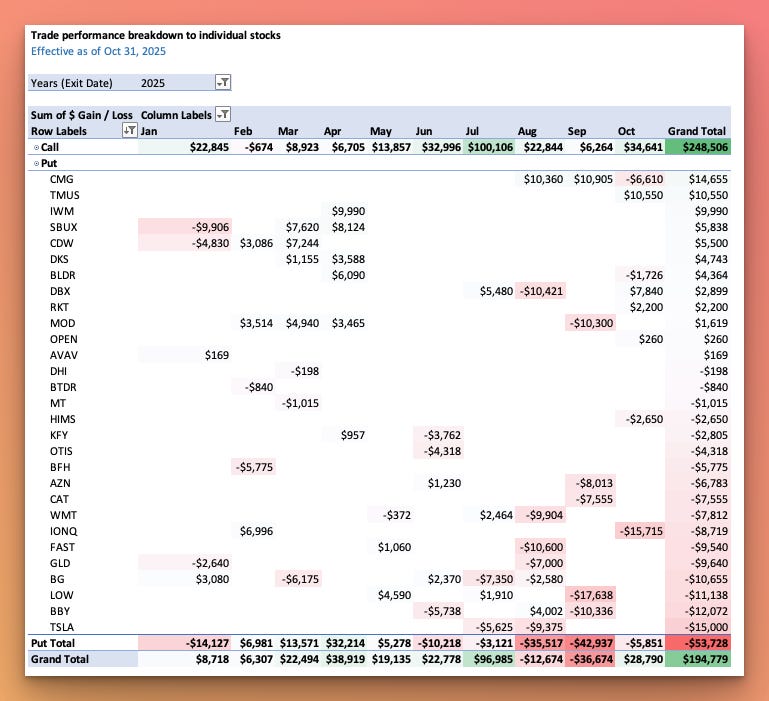The width and height of the screenshot is (769, 701).
Task: Click BBY August value $4,002
Action: point(546,611)
